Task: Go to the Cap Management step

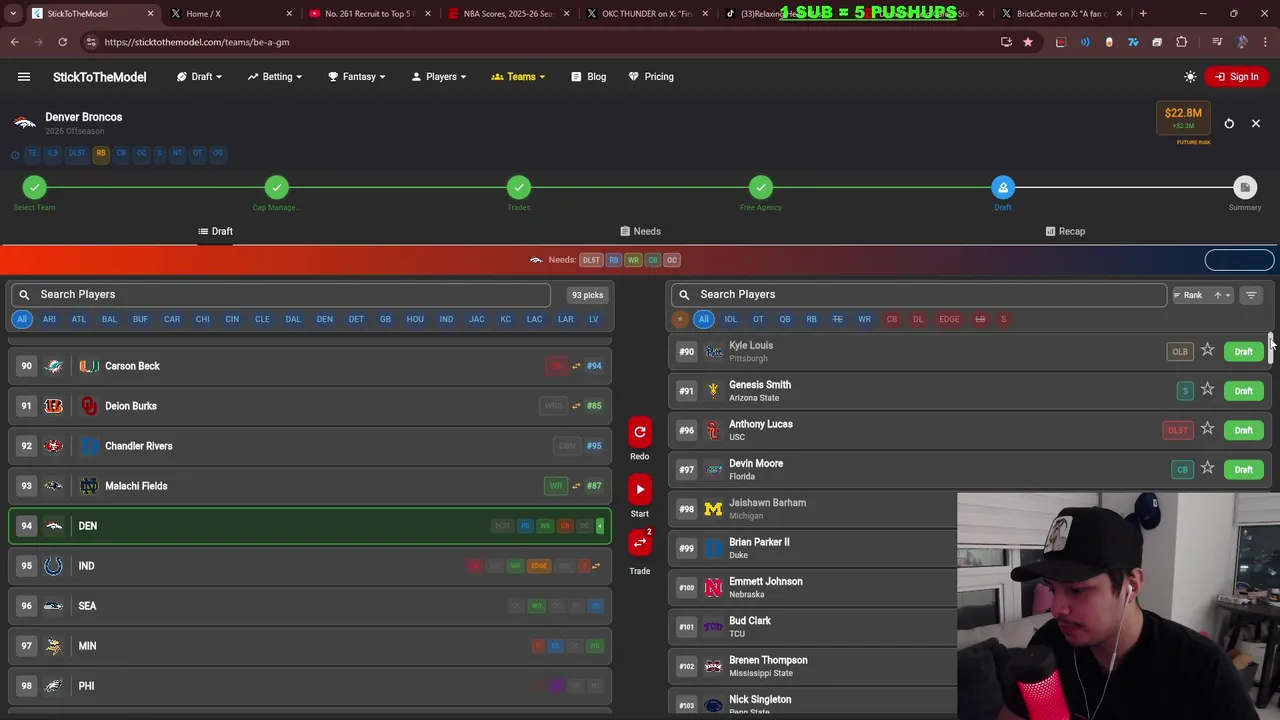Action: point(277,188)
